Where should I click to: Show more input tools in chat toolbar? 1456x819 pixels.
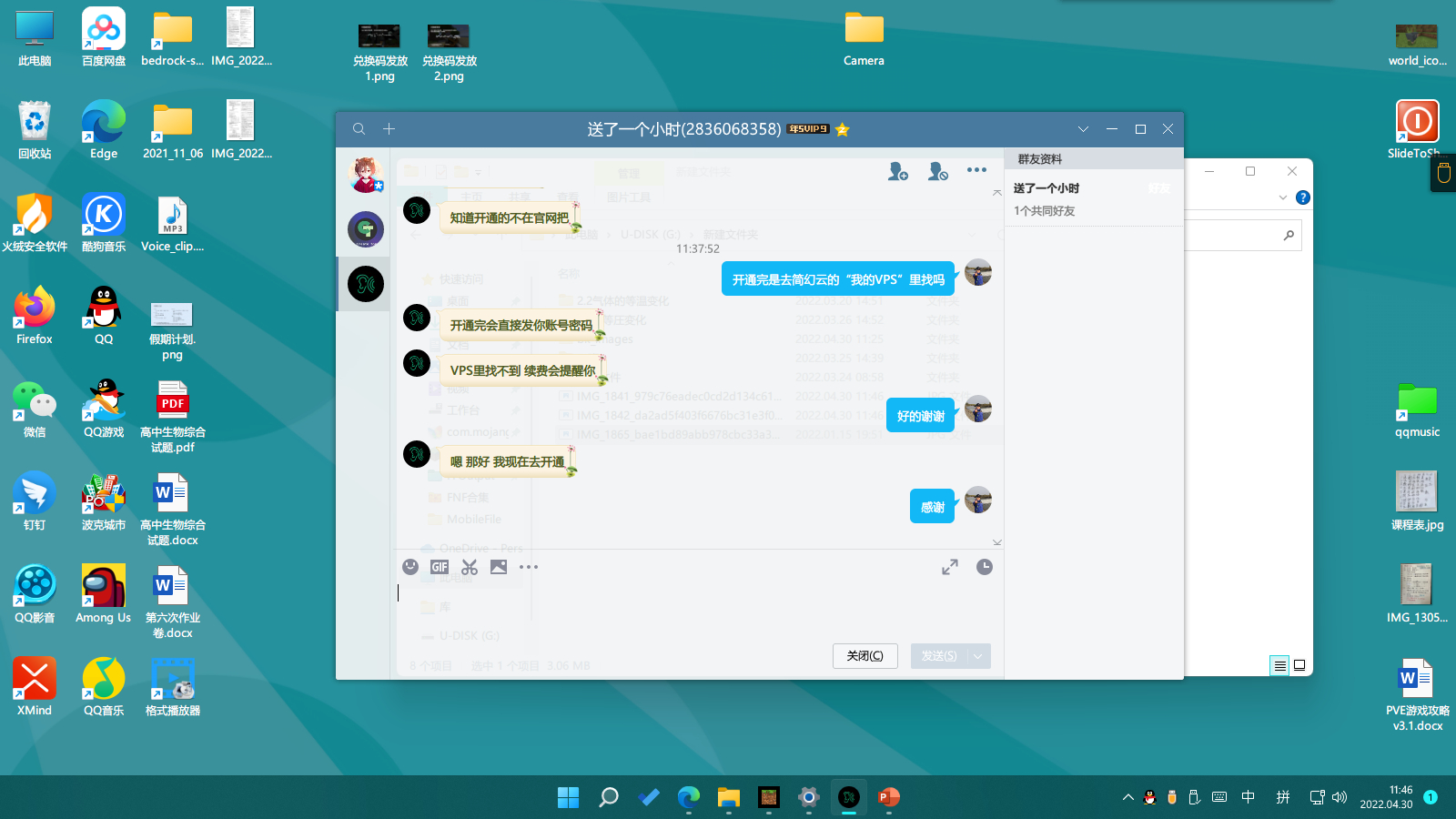tap(529, 567)
